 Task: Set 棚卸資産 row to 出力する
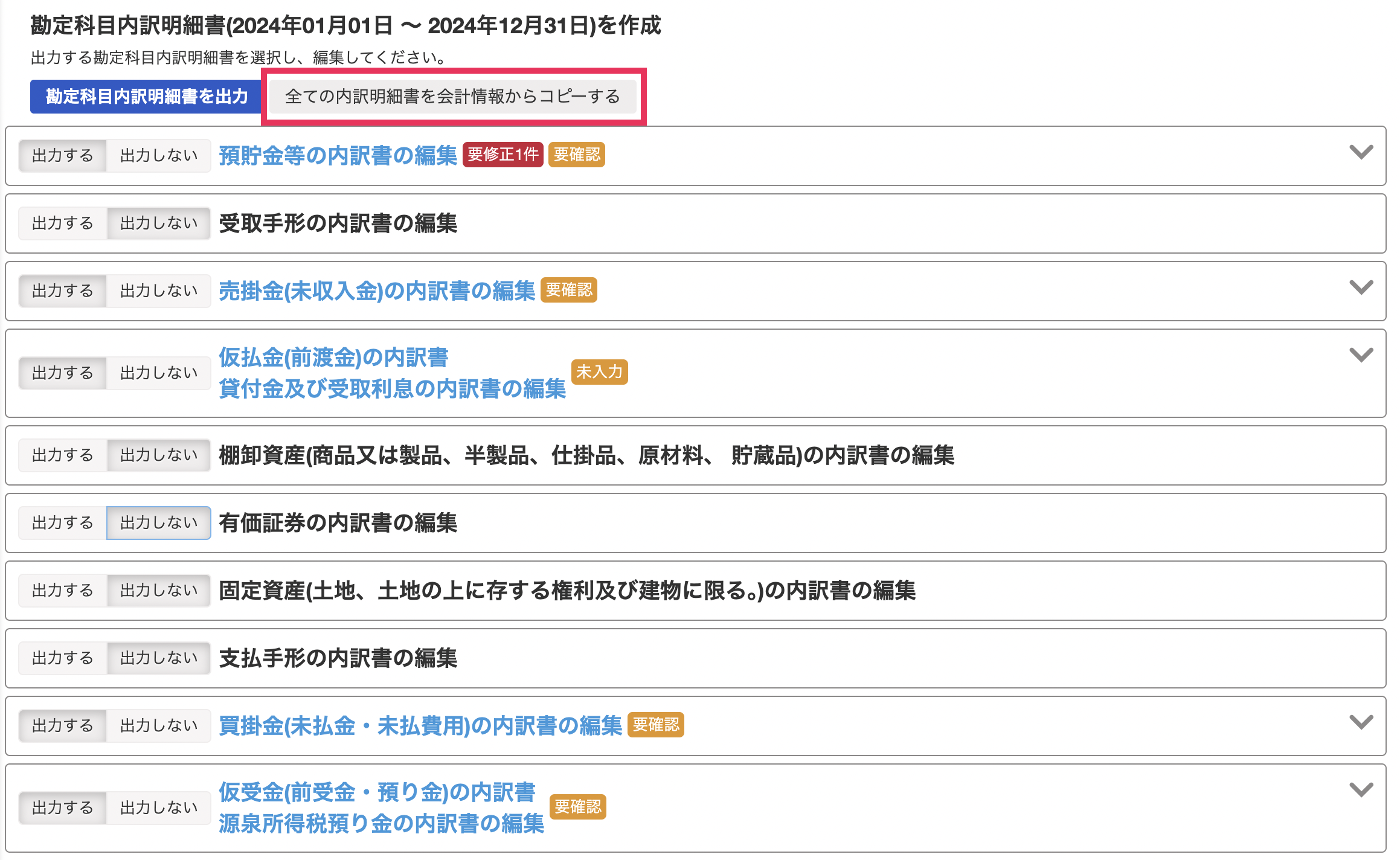[63, 455]
